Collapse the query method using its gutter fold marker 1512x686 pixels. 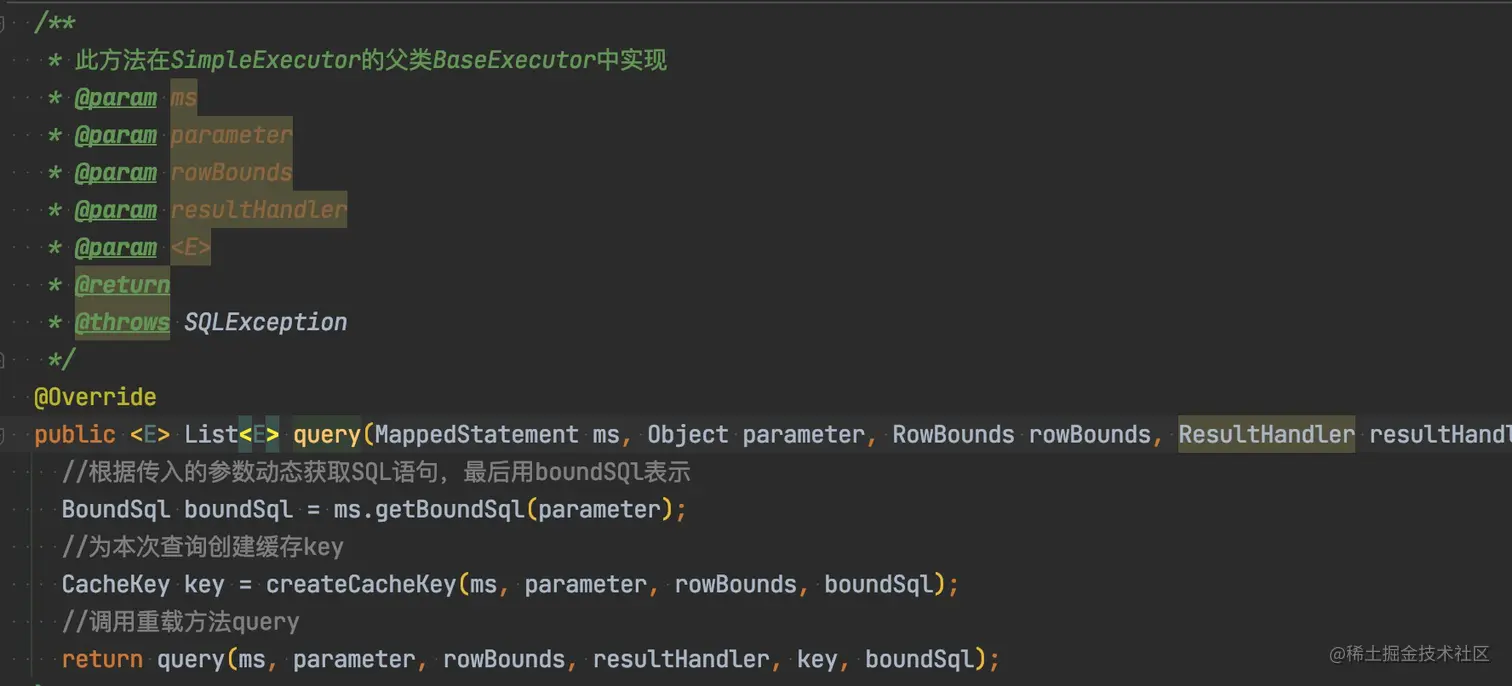[x=3, y=435]
